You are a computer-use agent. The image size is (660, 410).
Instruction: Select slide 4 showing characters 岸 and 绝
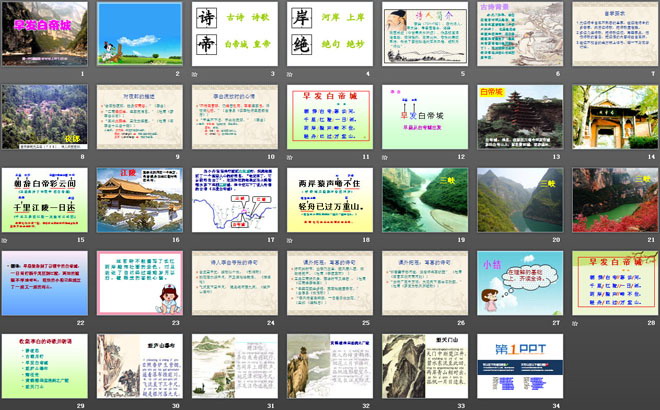click(x=330, y=34)
